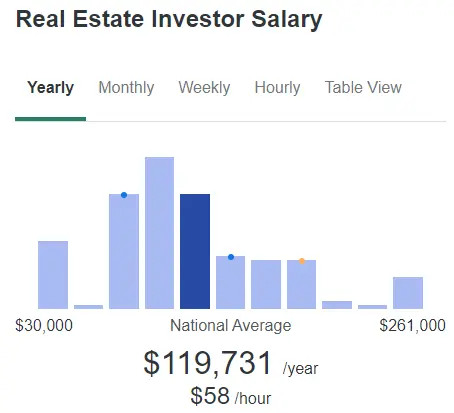The height and width of the screenshot is (413, 454).
Task: Open the Weekly salary tab
Action: point(204,88)
